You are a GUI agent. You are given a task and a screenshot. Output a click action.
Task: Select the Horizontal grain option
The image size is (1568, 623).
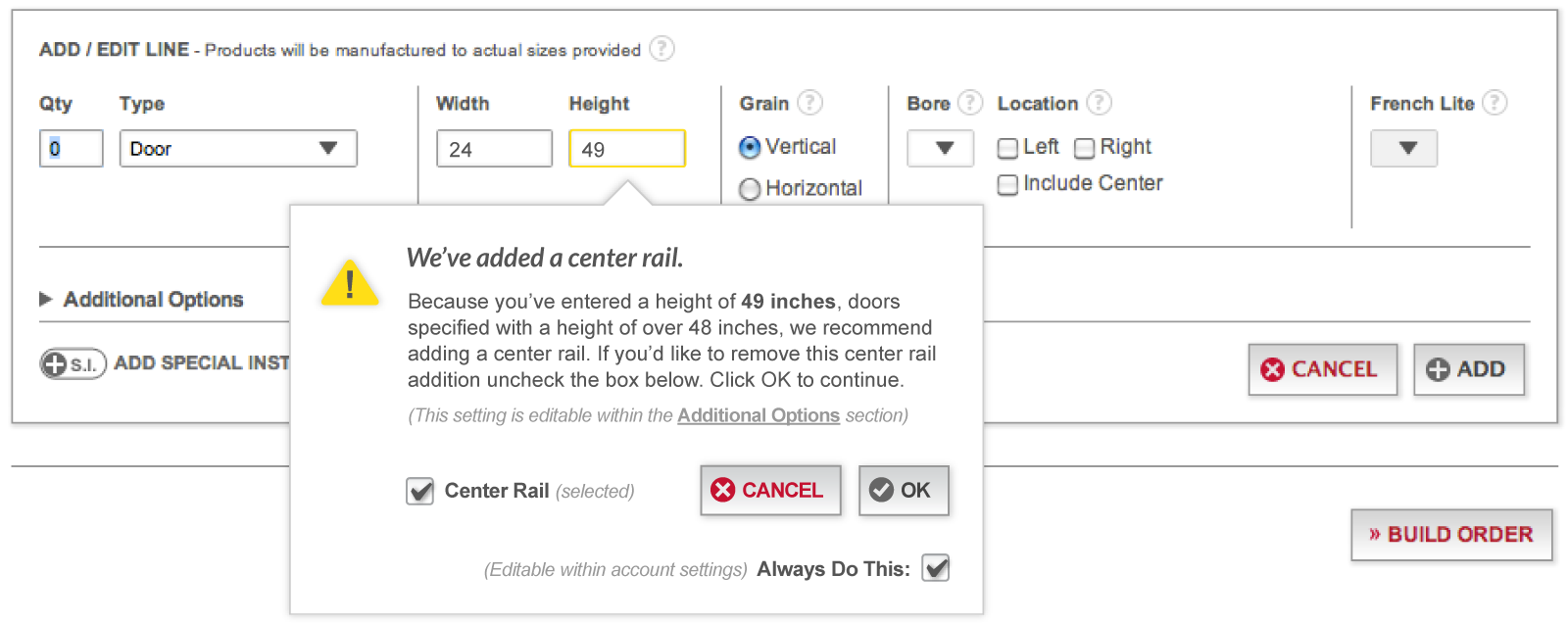click(x=750, y=189)
